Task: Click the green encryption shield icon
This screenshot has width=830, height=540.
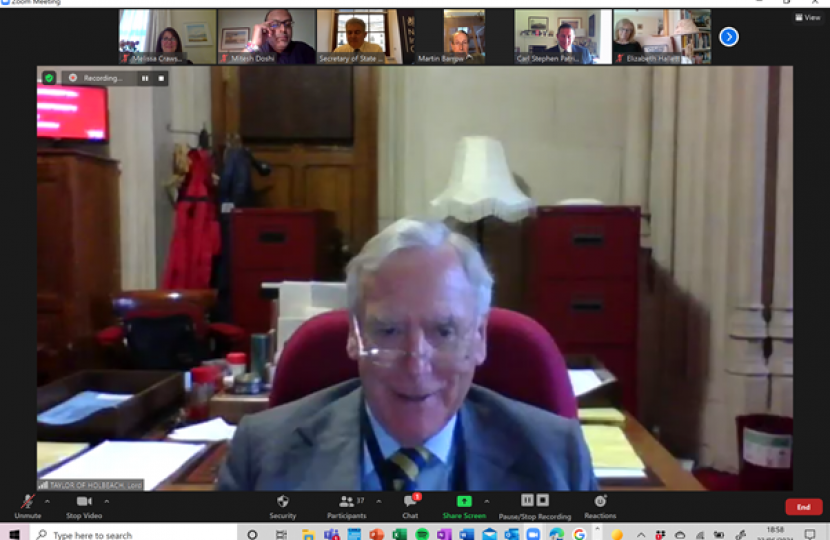Action: pyautogui.click(x=48, y=77)
